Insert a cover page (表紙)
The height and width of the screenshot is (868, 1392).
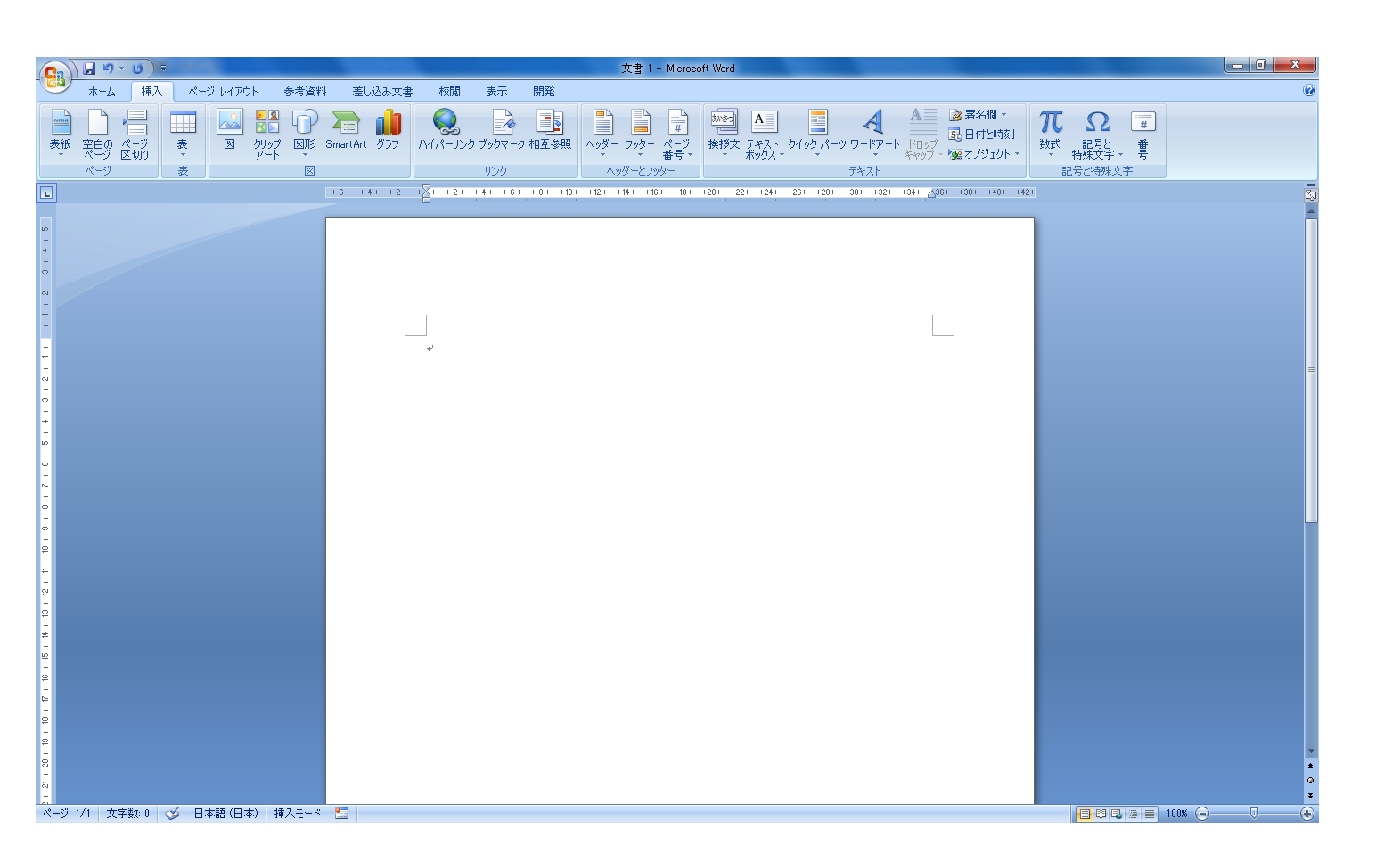click(x=61, y=134)
